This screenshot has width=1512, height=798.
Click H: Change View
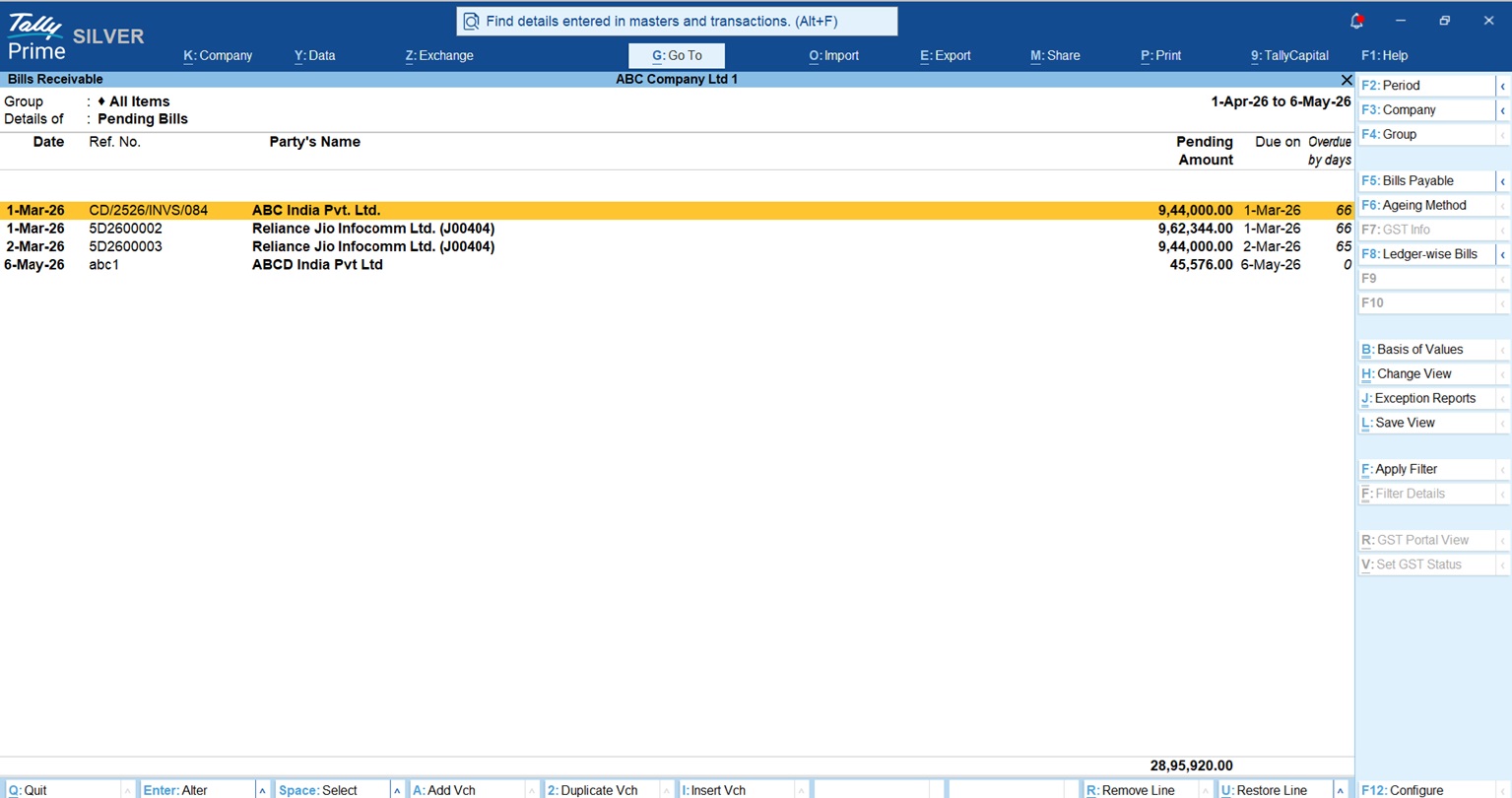[1426, 374]
